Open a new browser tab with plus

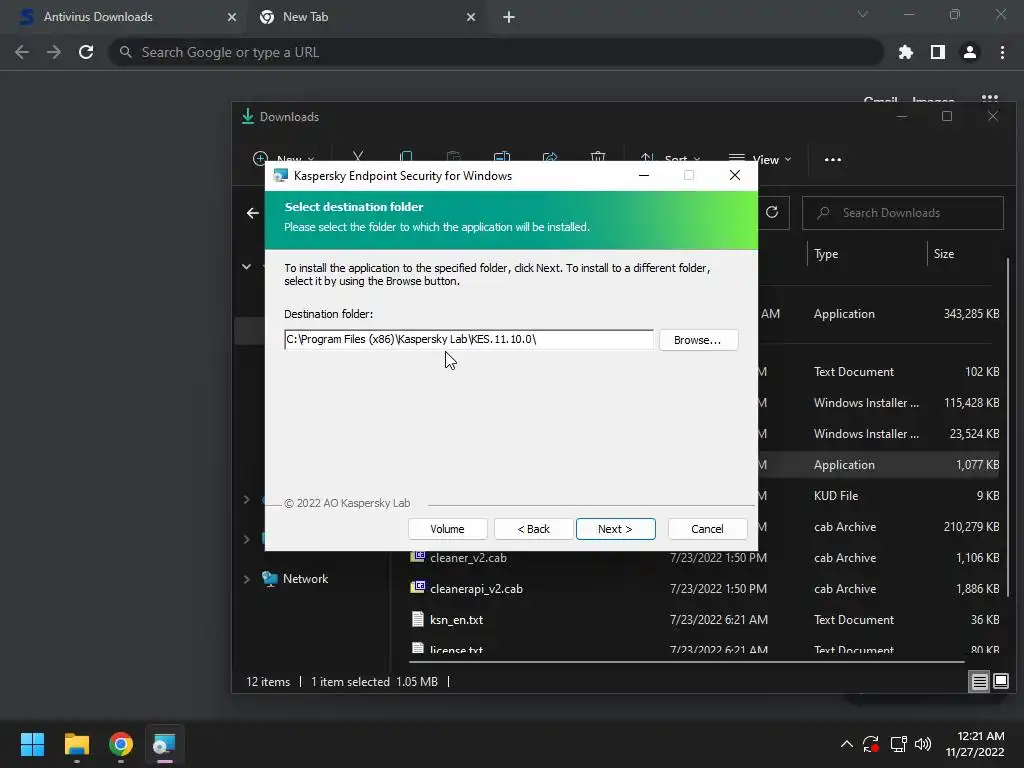pos(509,17)
